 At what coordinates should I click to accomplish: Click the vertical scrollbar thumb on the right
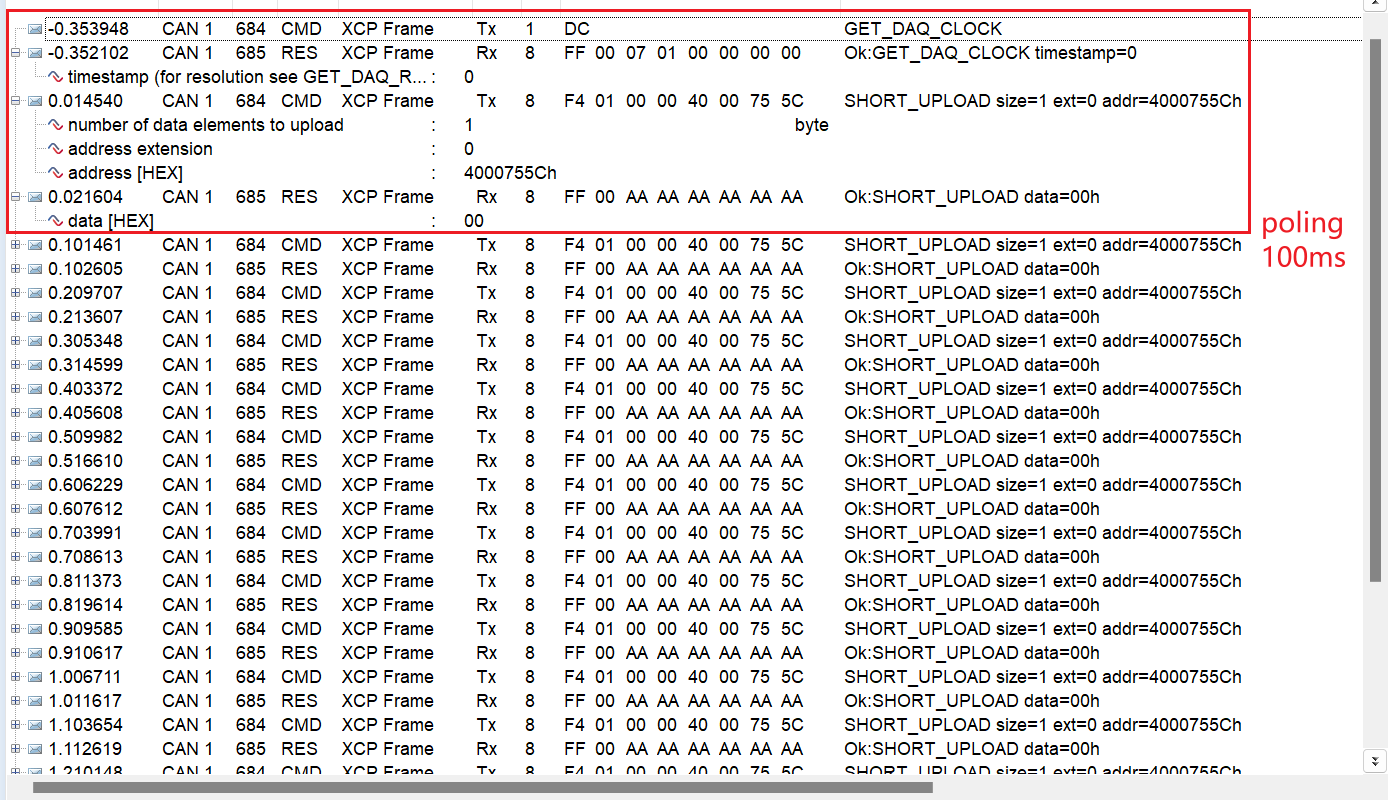[x=1376, y=300]
